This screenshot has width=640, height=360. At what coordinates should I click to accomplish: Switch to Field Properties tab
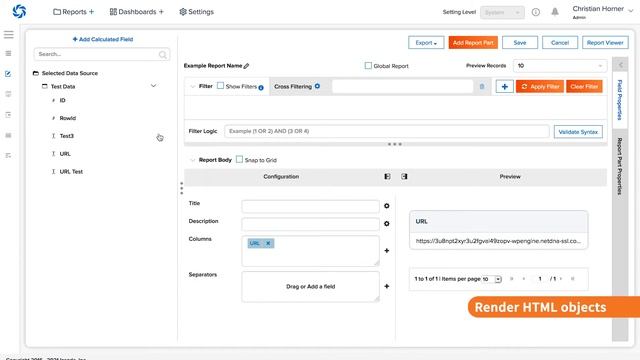pyautogui.click(x=620, y=100)
